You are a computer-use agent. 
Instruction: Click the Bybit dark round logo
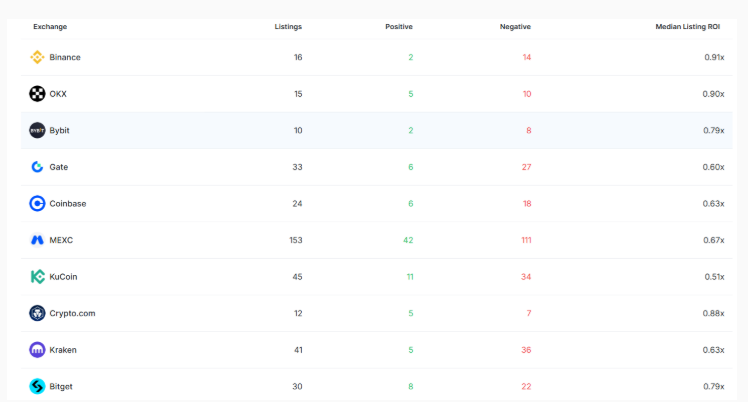[x=37, y=130]
